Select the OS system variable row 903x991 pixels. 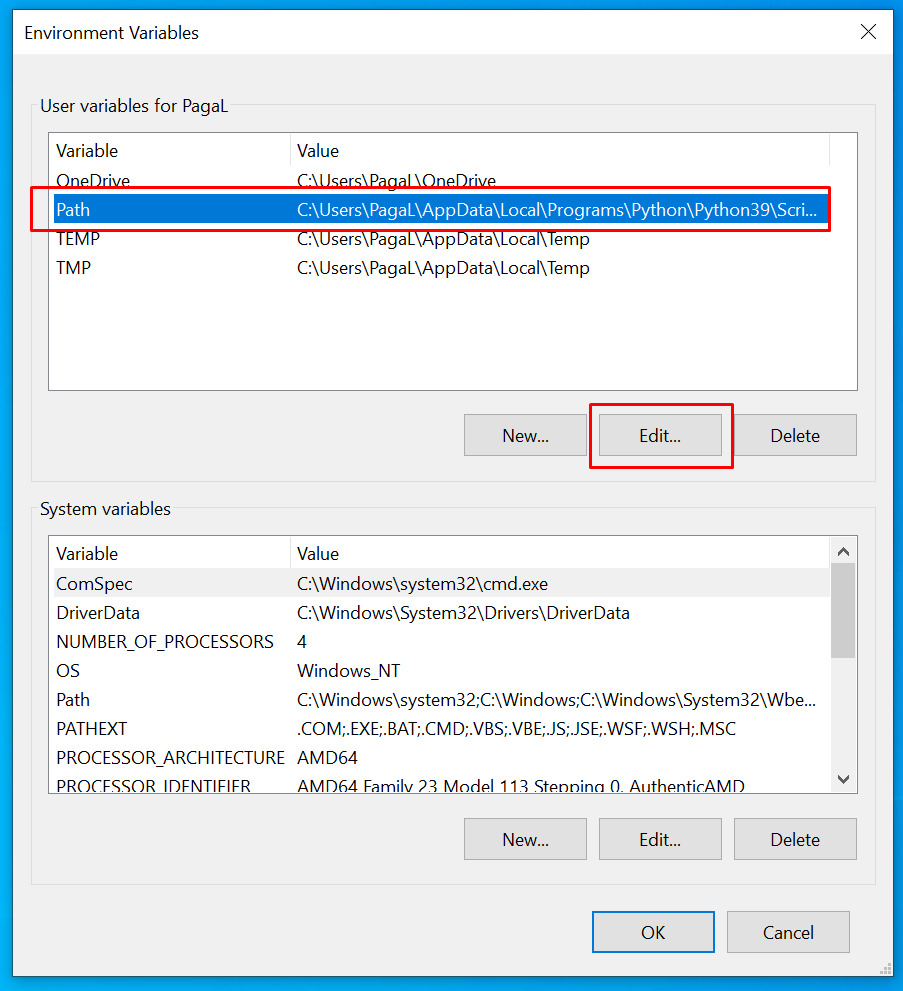point(68,671)
